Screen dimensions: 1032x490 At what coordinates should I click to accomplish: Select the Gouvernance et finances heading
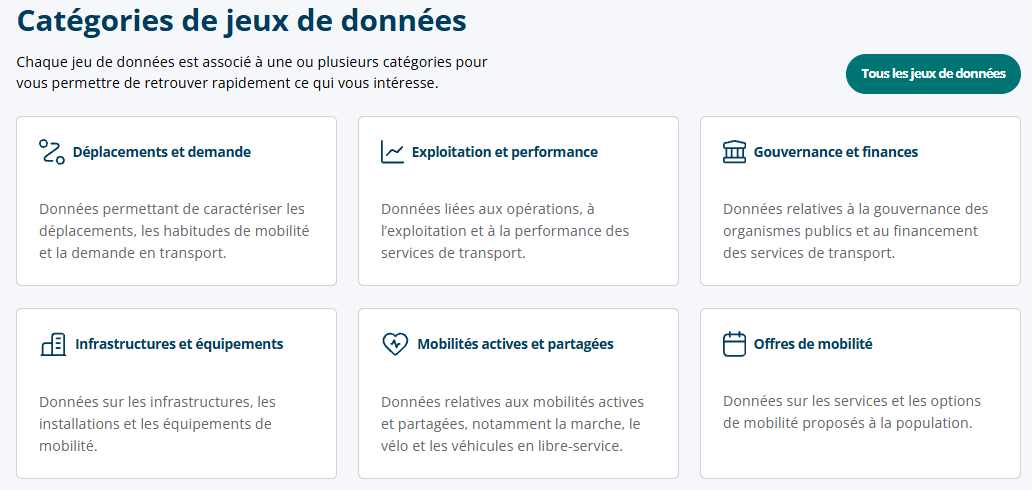coord(836,152)
